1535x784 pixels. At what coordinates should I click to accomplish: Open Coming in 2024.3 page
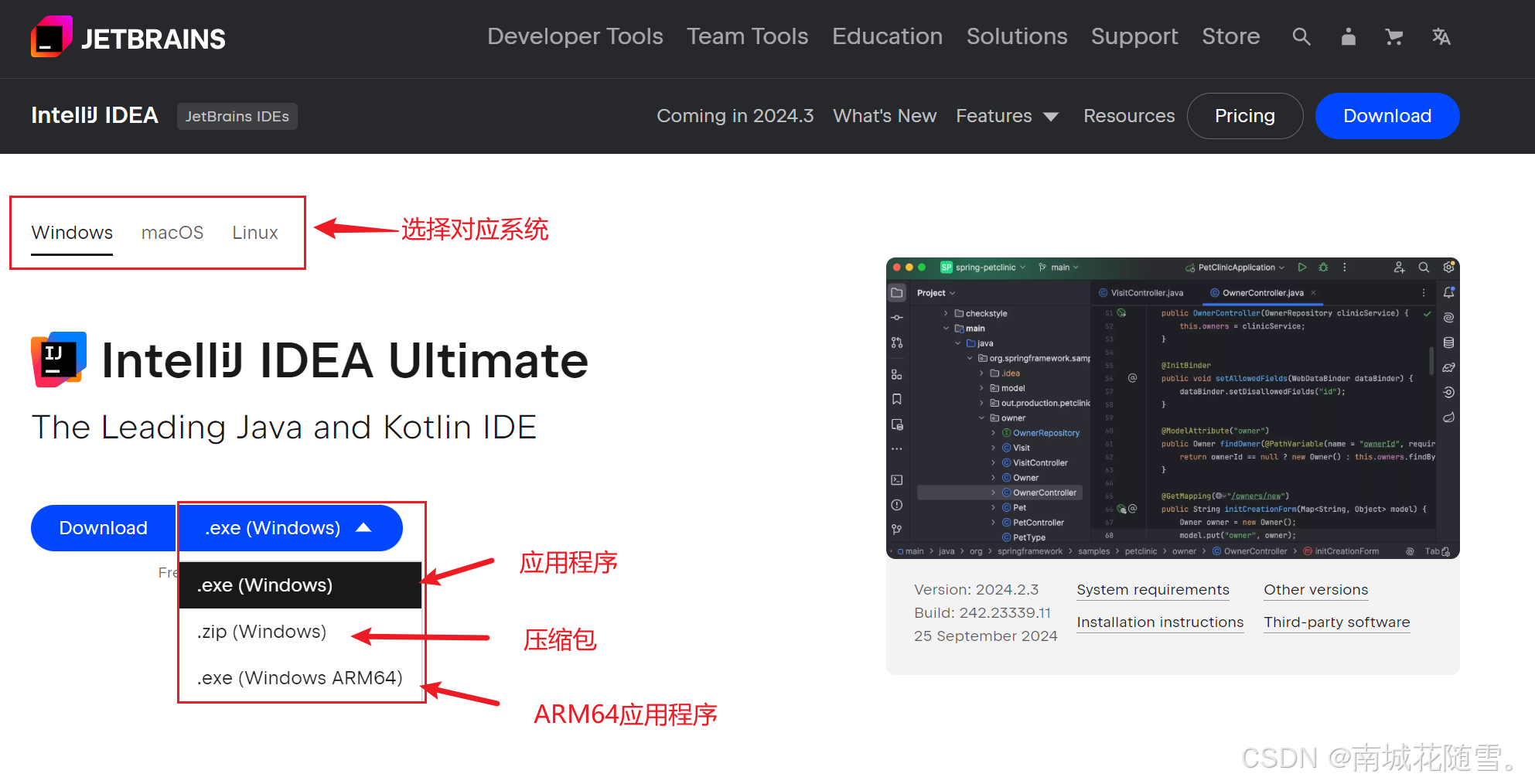[735, 116]
